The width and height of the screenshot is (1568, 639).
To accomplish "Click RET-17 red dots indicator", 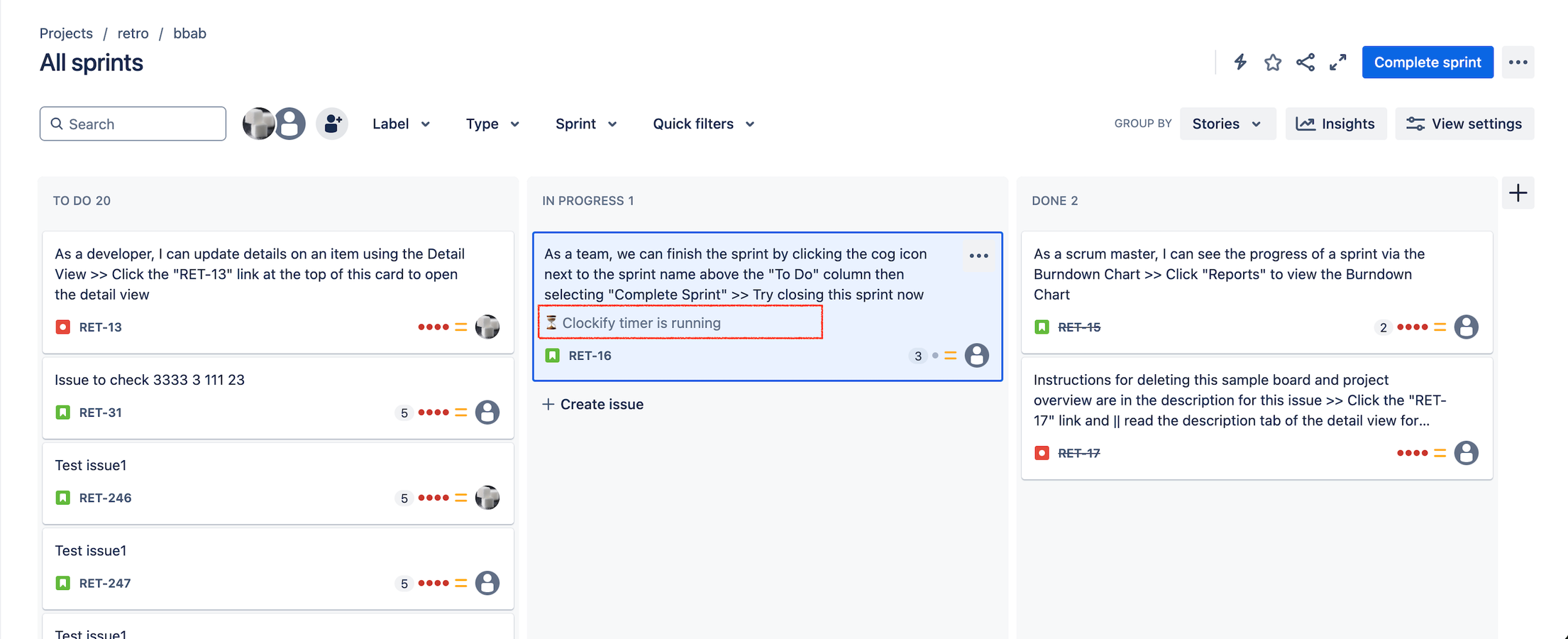I will point(1413,453).
